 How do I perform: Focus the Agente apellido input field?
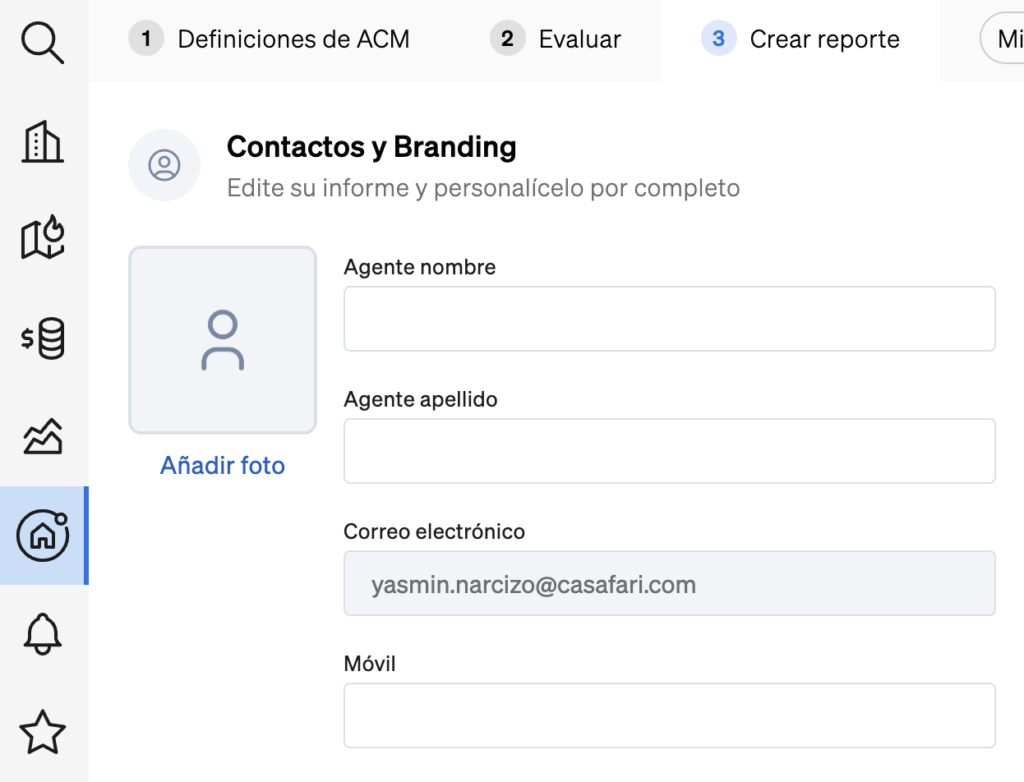(669, 451)
